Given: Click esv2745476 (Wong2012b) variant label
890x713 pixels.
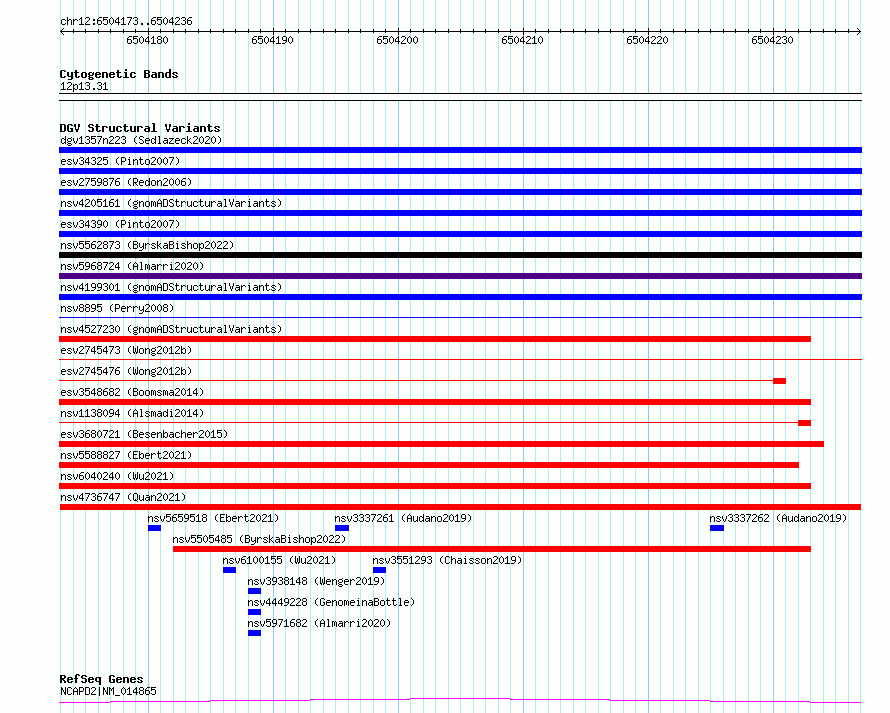Looking at the screenshot, I should 126,371.
